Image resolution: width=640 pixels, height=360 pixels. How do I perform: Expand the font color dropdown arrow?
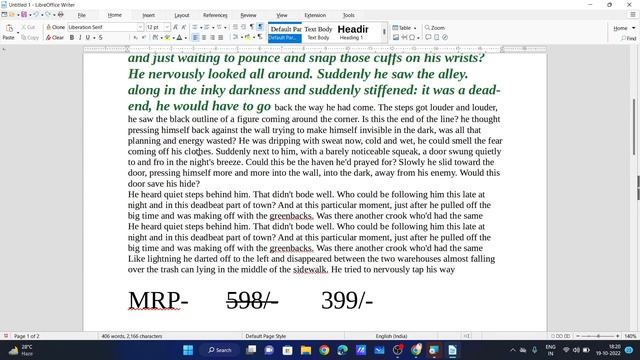(185, 38)
